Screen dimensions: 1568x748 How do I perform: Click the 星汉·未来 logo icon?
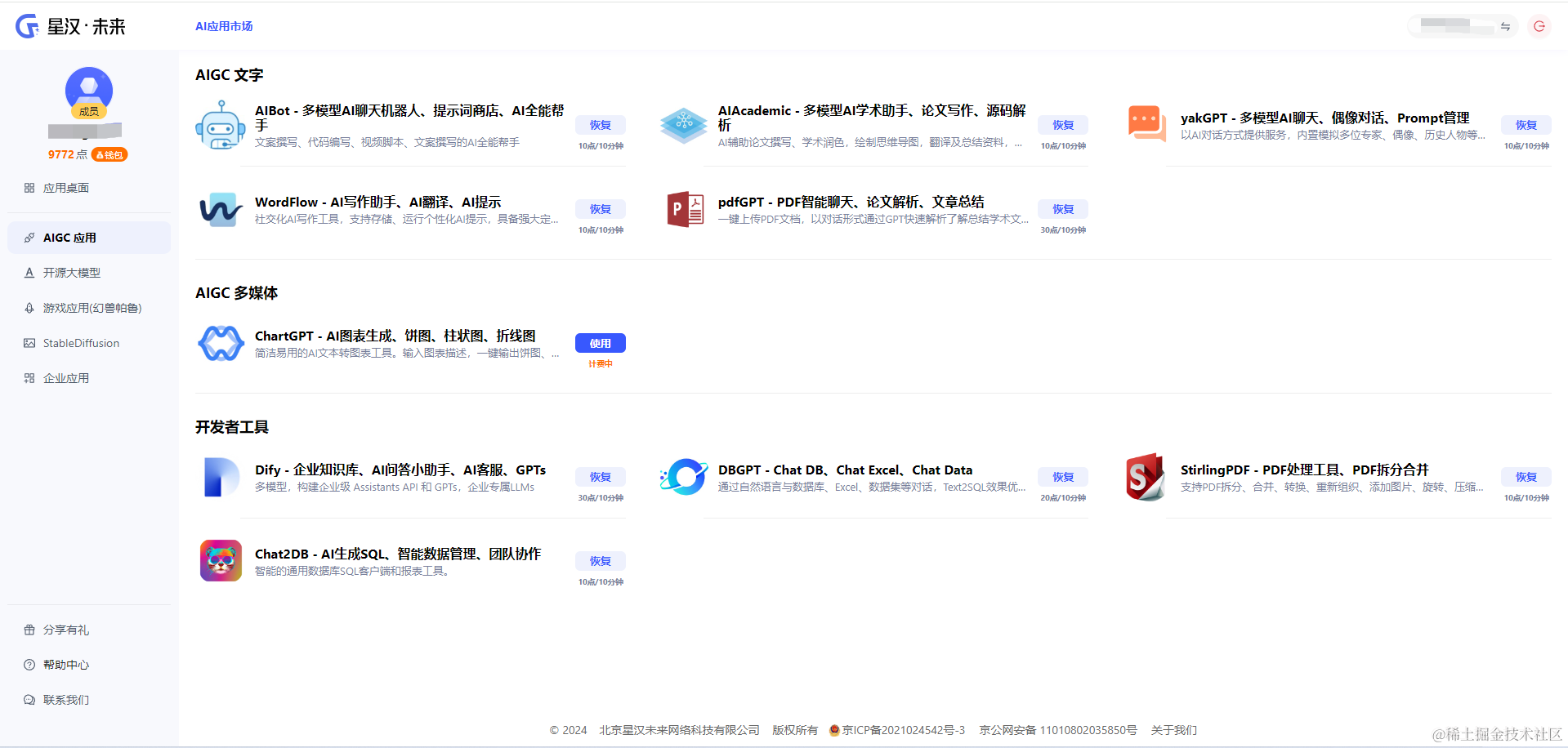[x=27, y=26]
